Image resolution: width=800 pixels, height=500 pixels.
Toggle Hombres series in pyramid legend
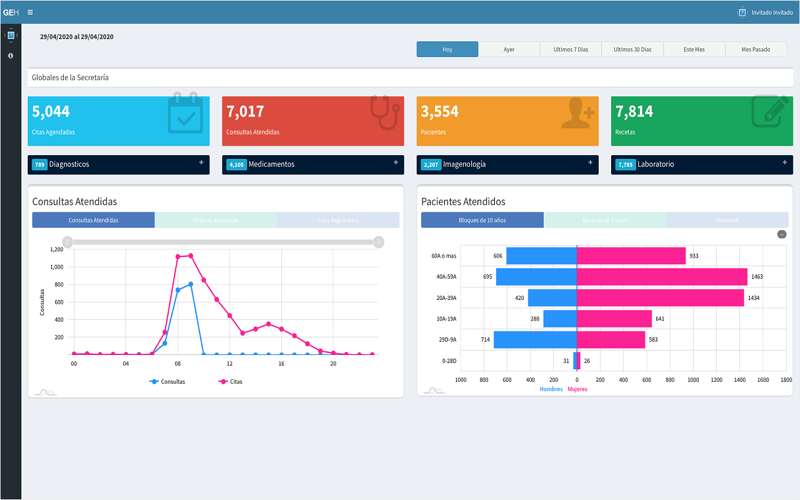(551, 389)
